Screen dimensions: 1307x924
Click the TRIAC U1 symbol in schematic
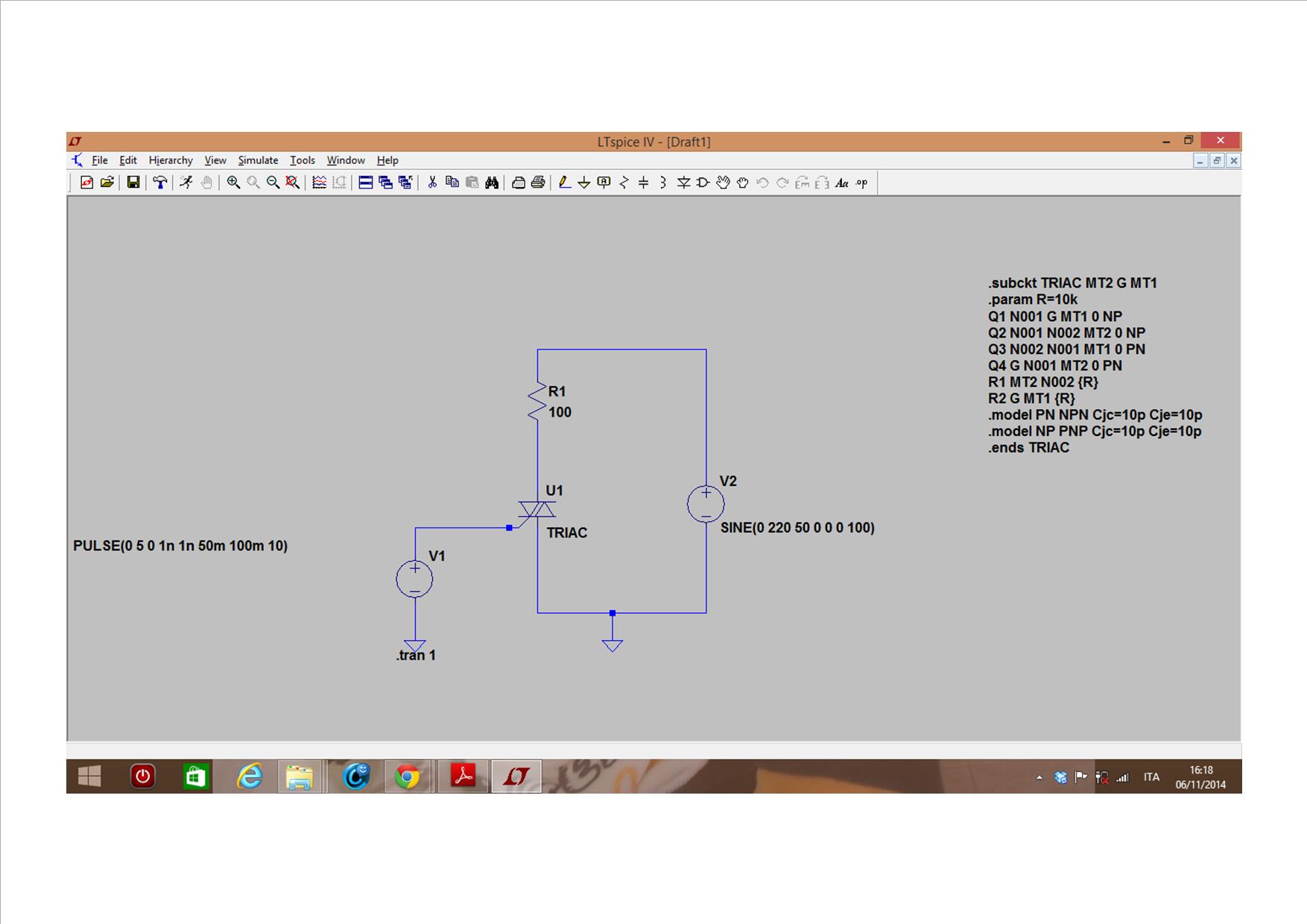[x=537, y=510]
